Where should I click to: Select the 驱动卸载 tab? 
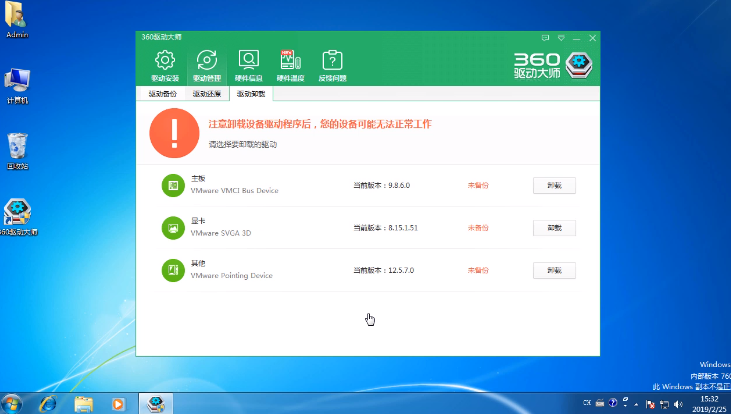coord(251,94)
